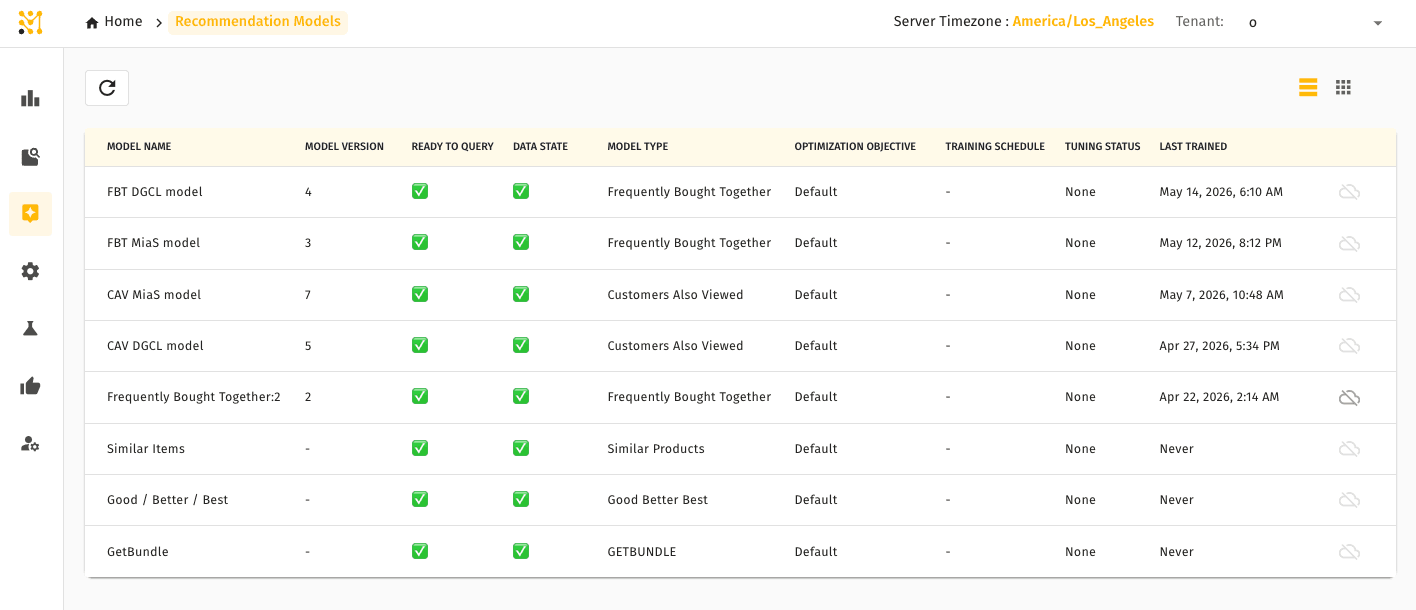Click cloud-off icon for Frequently Bought Together:2

pyautogui.click(x=1349, y=398)
